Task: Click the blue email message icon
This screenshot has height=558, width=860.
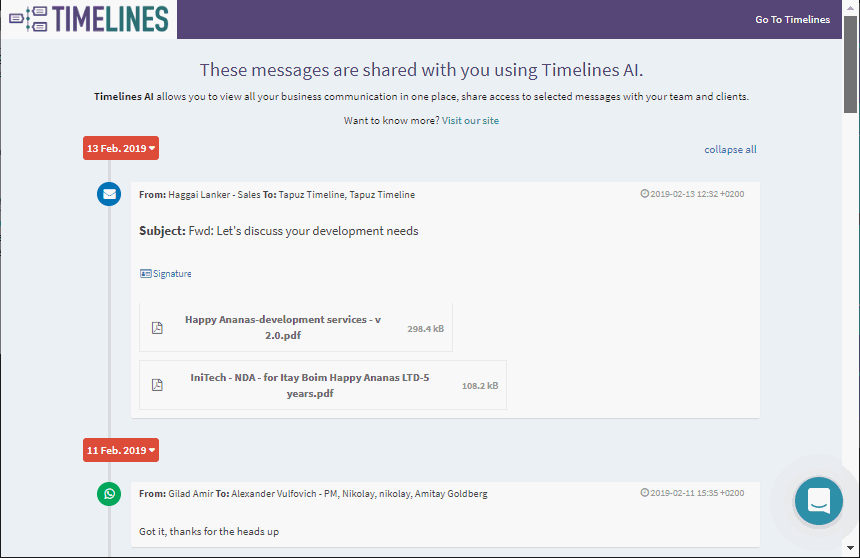Action: point(109,194)
